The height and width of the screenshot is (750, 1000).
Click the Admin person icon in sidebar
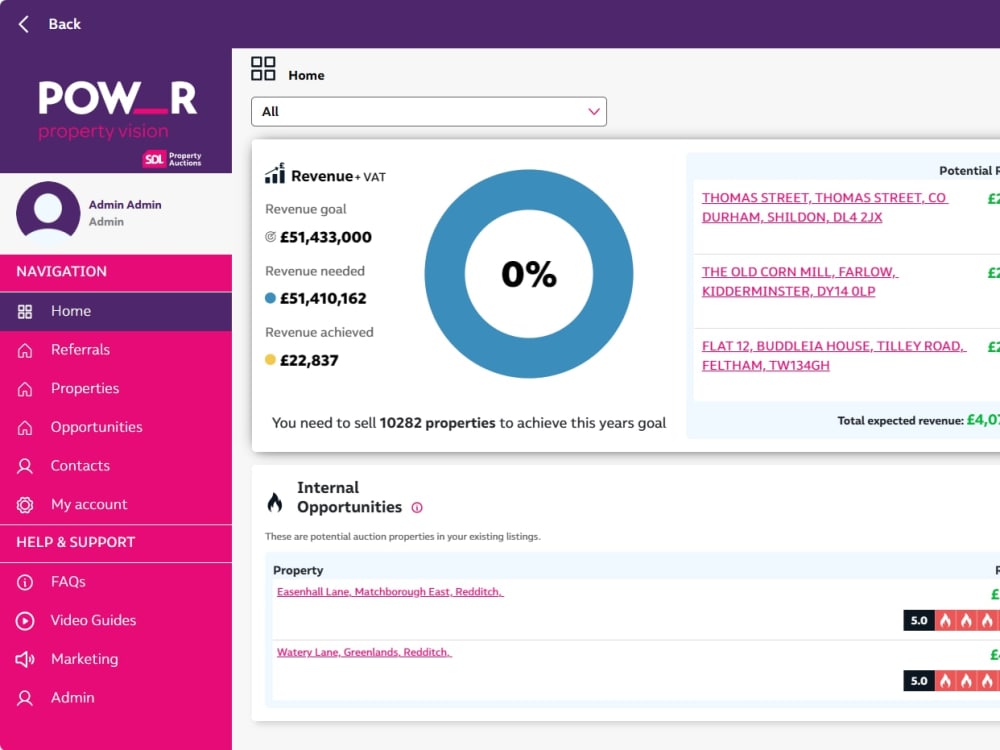click(x=25, y=698)
